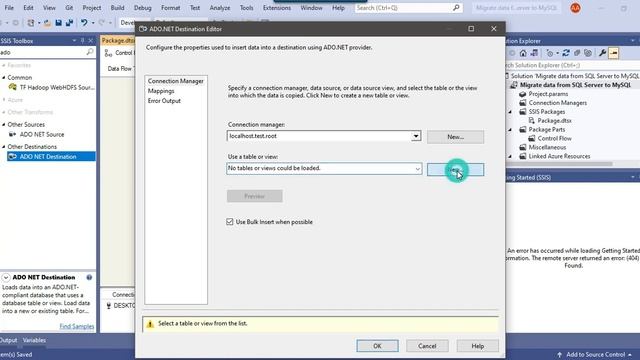The image size is (640, 360).
Task: Collapse the ADO NET Destination info panel
Action: coord(6,278)
